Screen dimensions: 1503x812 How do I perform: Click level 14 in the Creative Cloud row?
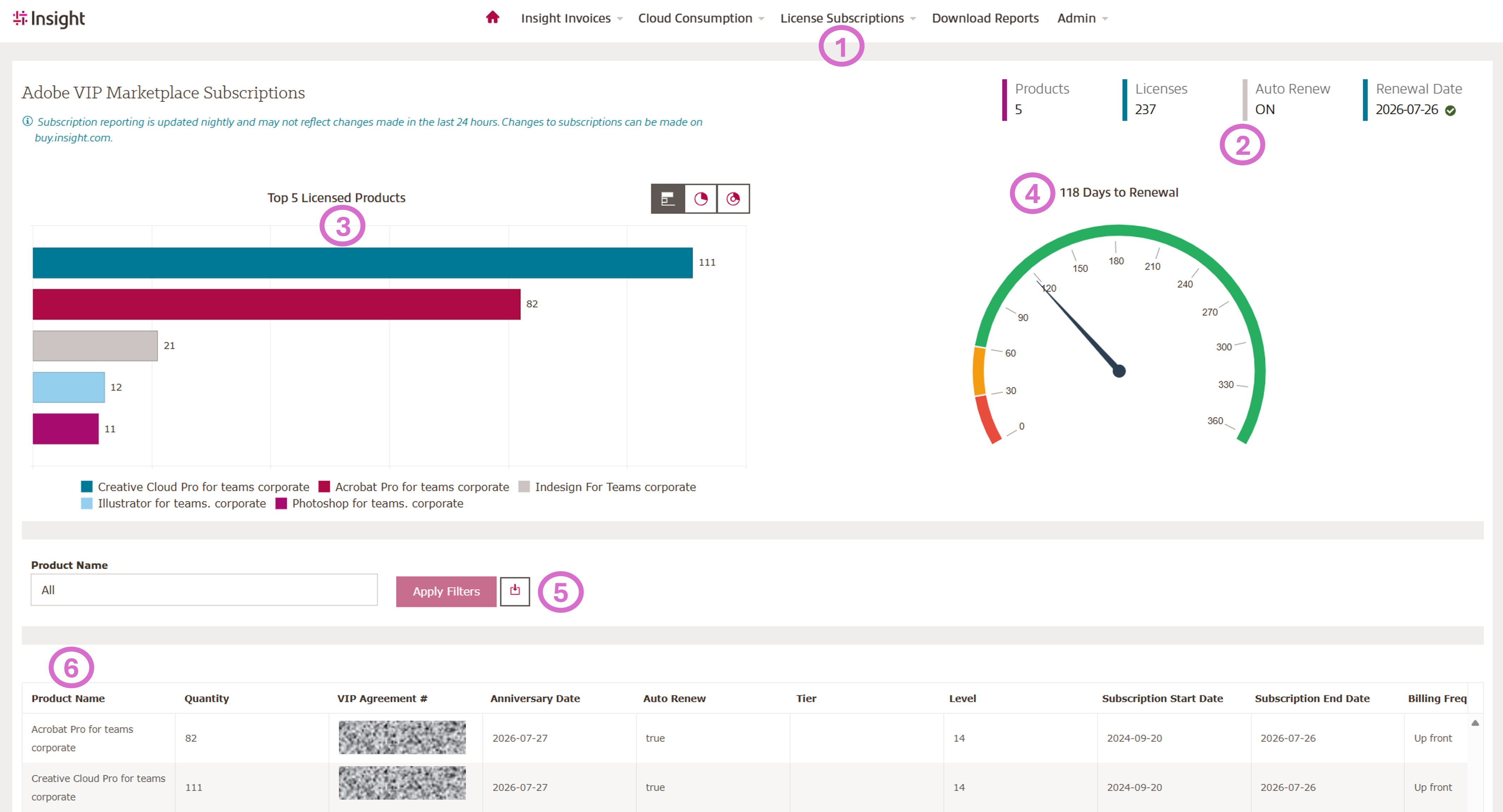click(959, 788)
